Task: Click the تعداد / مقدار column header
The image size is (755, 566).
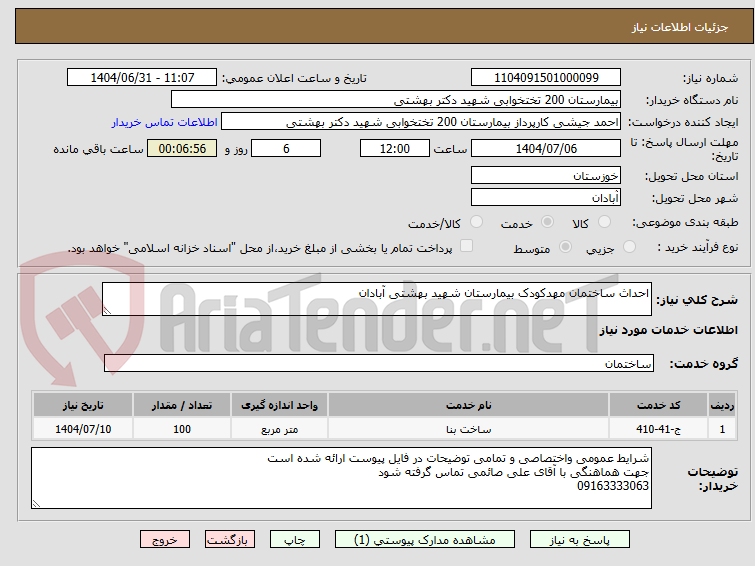Action: 182,405
